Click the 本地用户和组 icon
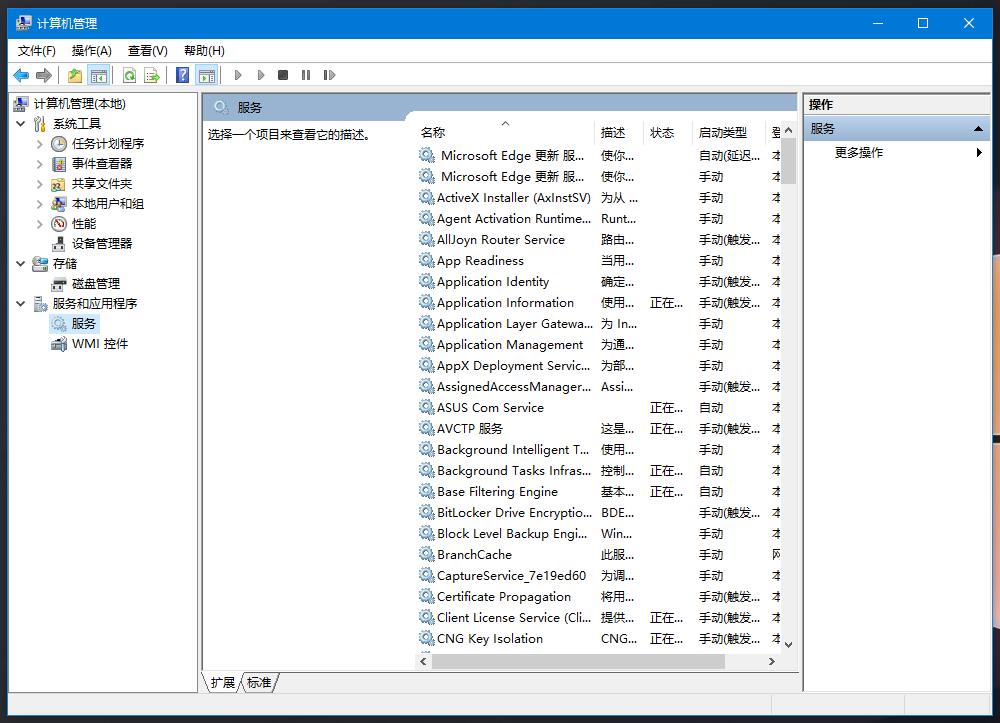 59,203
